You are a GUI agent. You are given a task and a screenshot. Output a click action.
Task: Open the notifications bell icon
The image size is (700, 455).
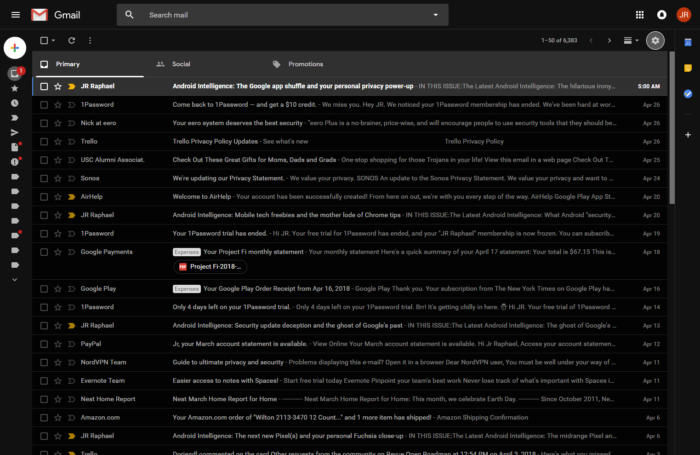[662, 15]
